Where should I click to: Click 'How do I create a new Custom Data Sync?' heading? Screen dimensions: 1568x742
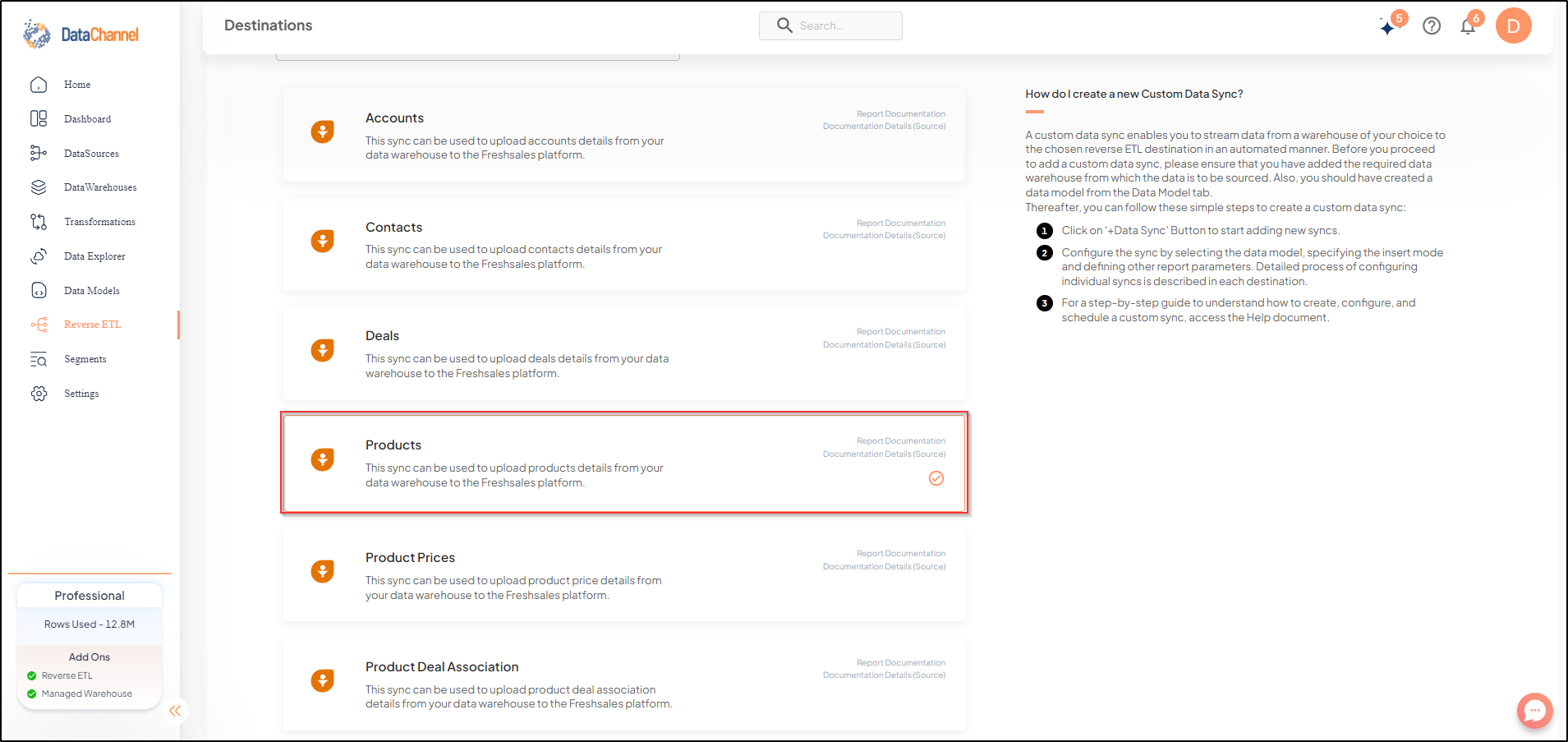1134,94
